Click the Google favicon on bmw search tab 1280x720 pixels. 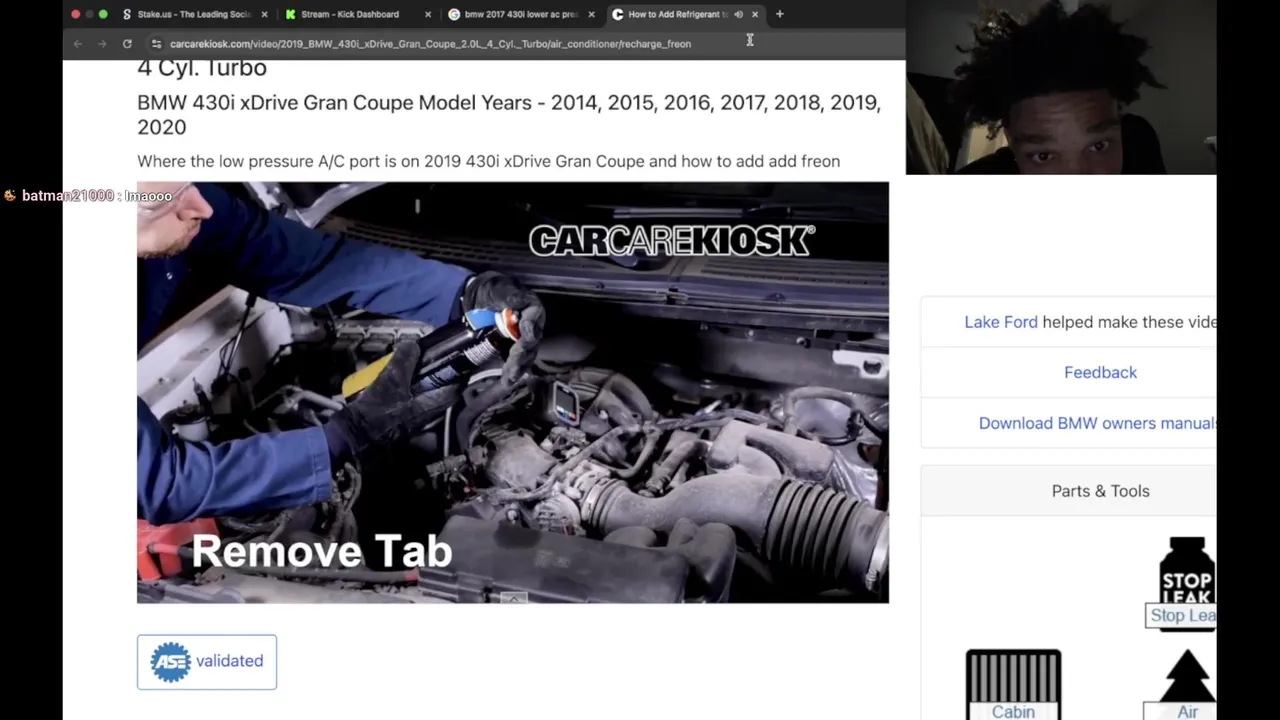coord(454,14)
